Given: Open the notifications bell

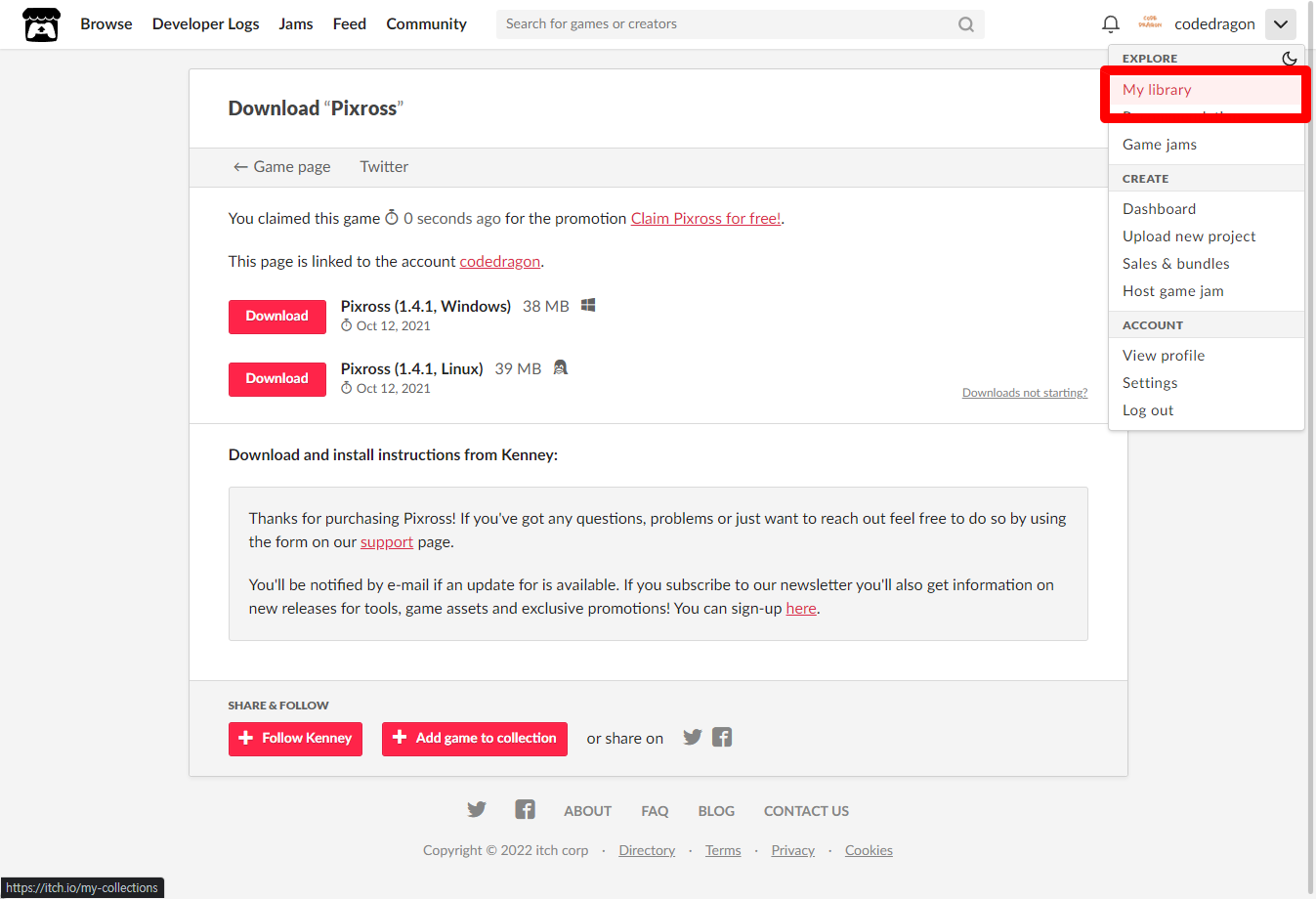Looking at the screenshot, I should click(1111, 24).
